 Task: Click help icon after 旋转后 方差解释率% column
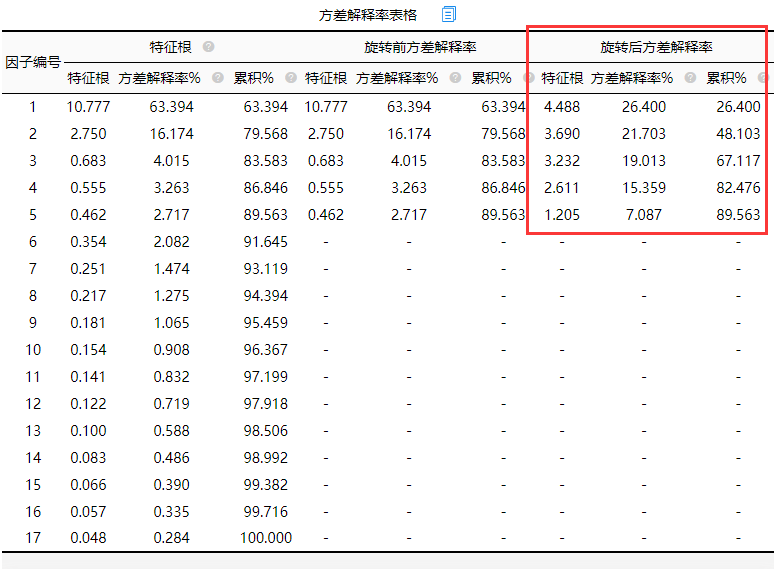coord(691,78)
